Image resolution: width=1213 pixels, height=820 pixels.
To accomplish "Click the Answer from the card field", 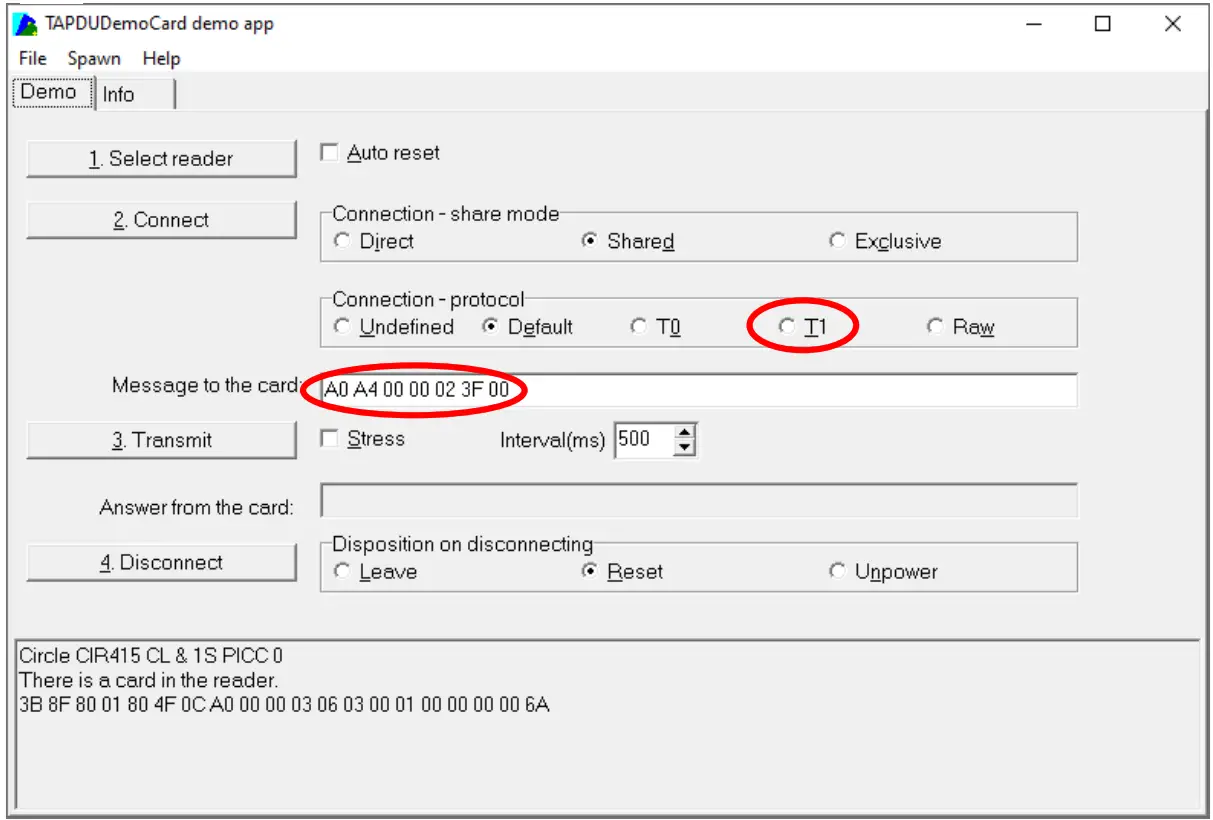I will 699,501.
